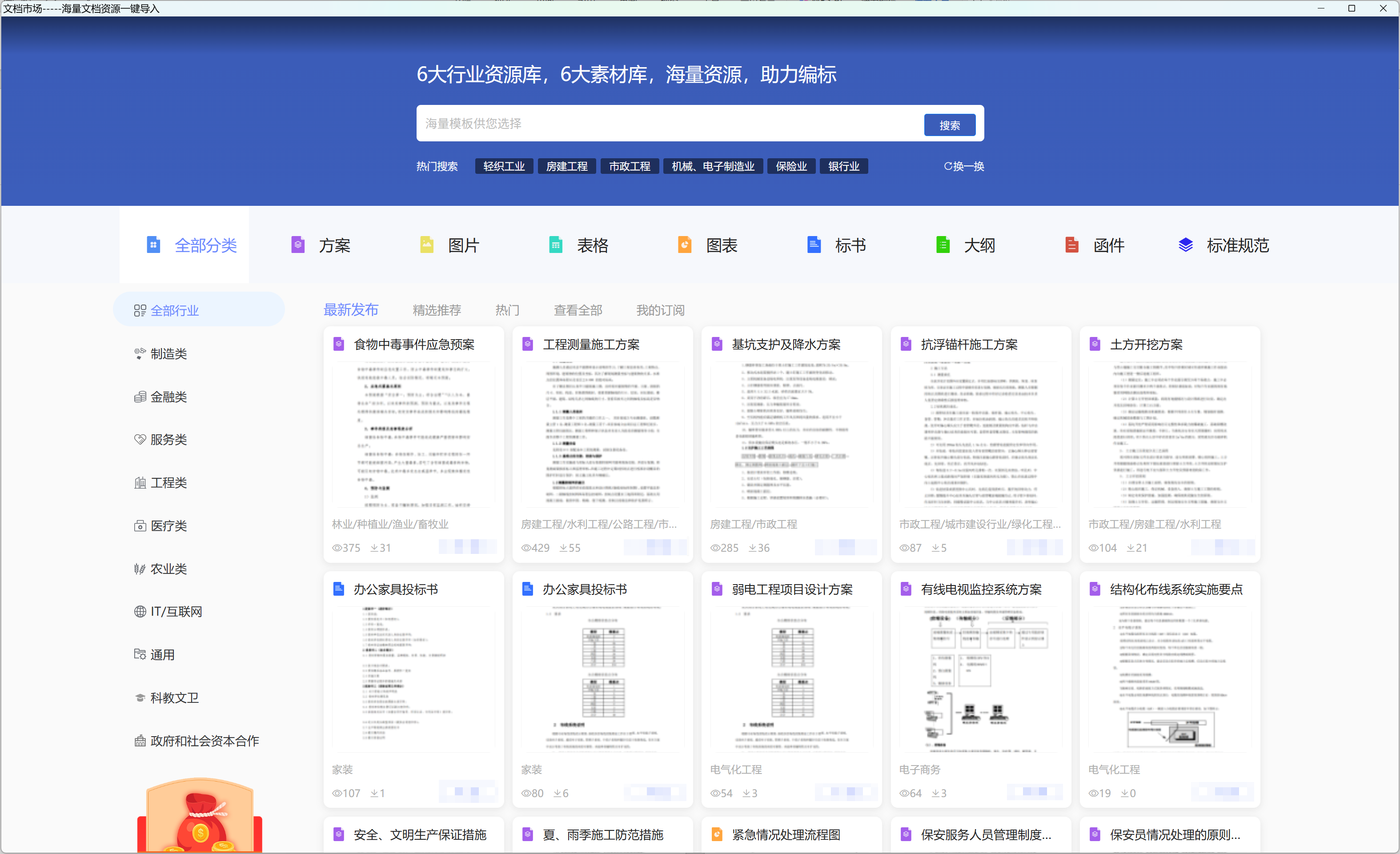
Task: Open 有线电视监控系统方案 document thumbnail
Action: pos(980,679)
